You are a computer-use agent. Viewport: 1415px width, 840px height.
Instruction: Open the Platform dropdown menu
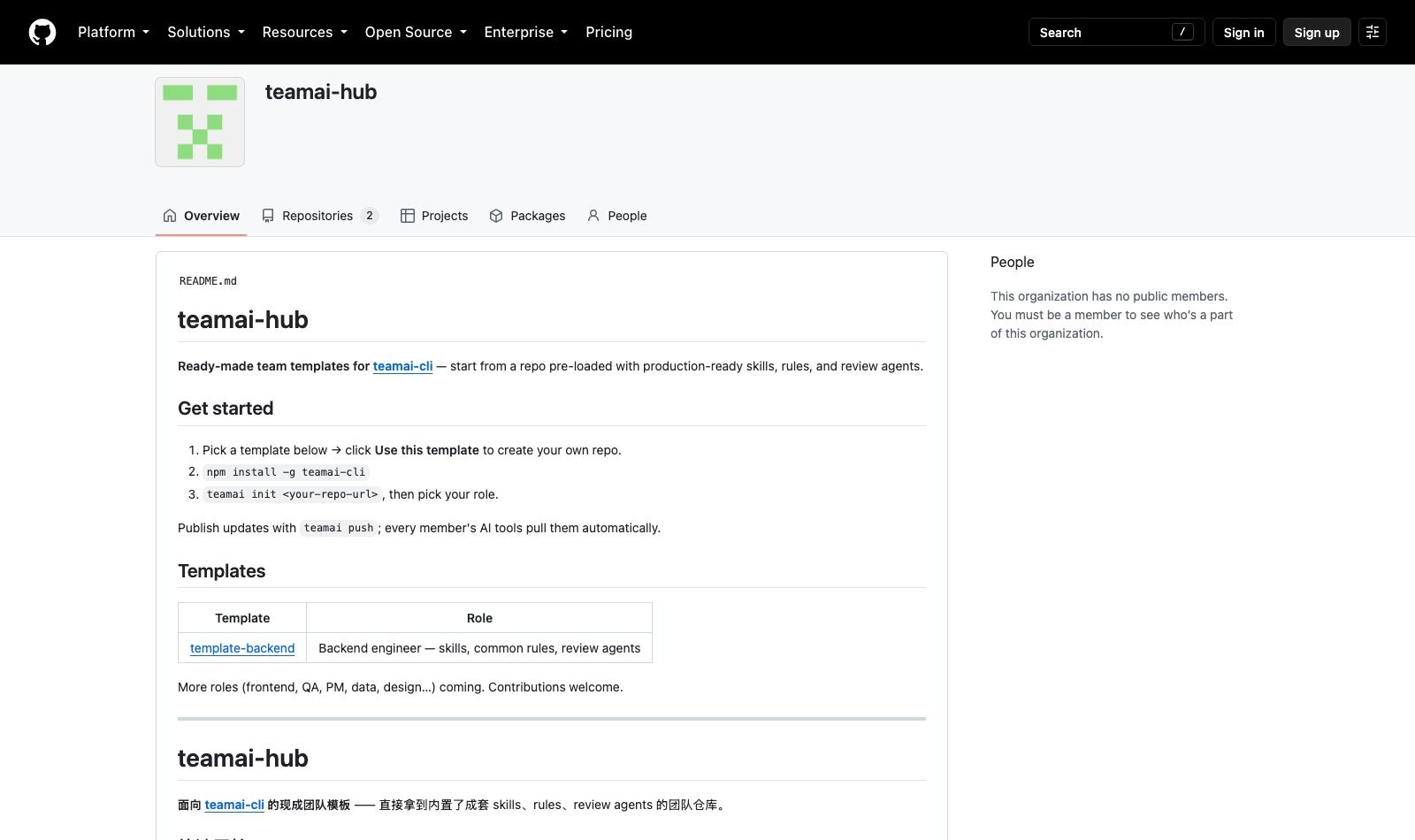tap(113, 32)
